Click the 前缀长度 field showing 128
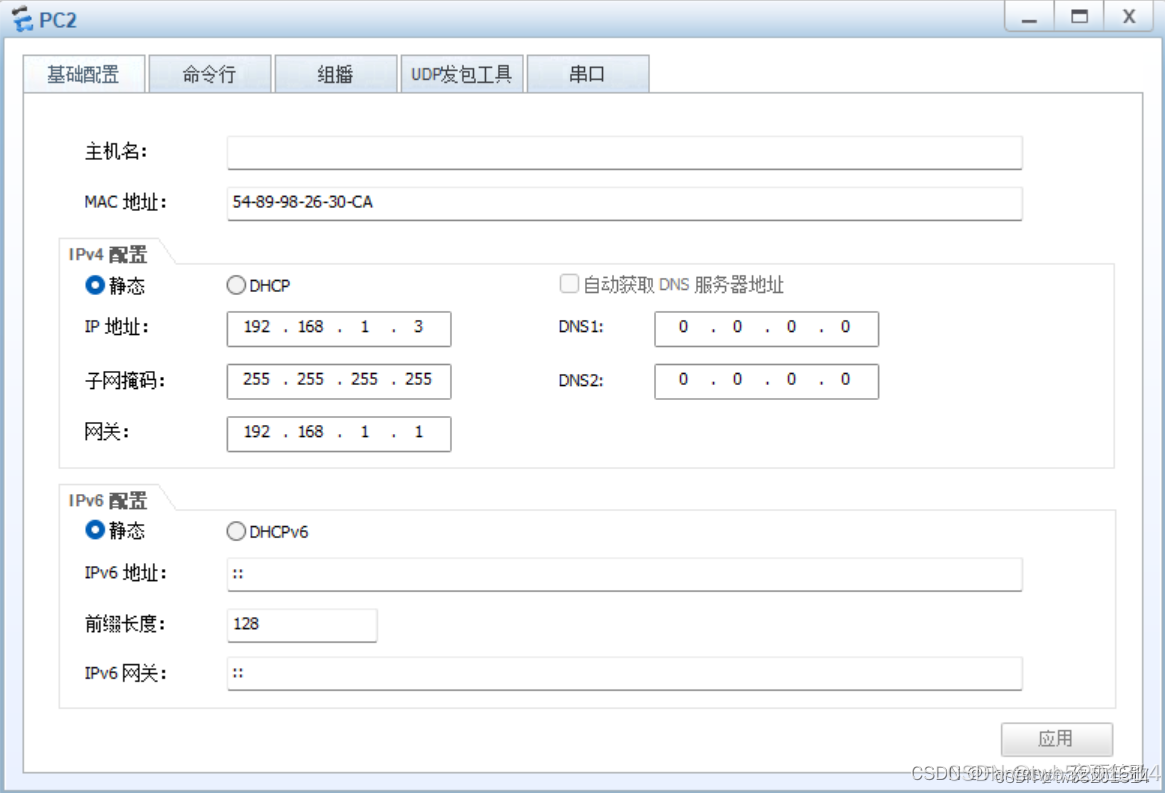 pos(302,625)
